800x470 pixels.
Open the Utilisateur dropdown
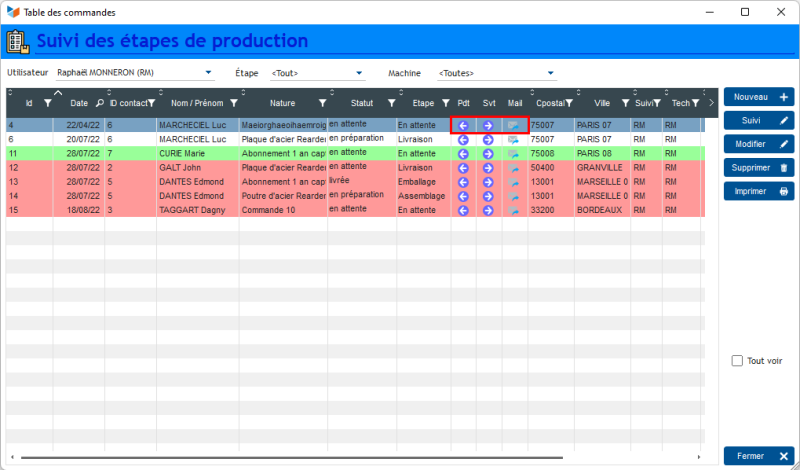(x=208, y=73)
